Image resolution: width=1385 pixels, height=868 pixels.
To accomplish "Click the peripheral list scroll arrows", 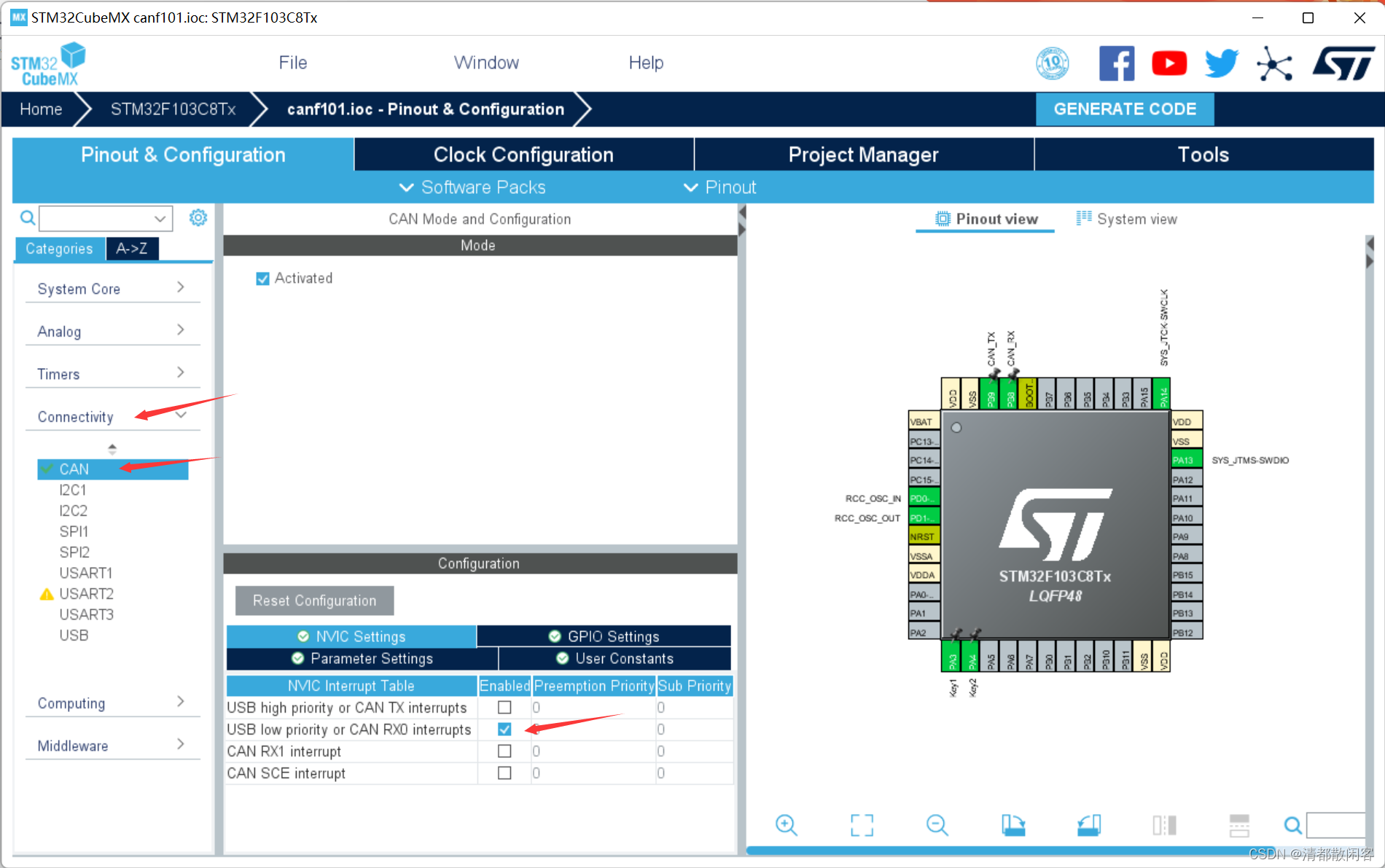I will pyautogui.click(x=112, y=448).
